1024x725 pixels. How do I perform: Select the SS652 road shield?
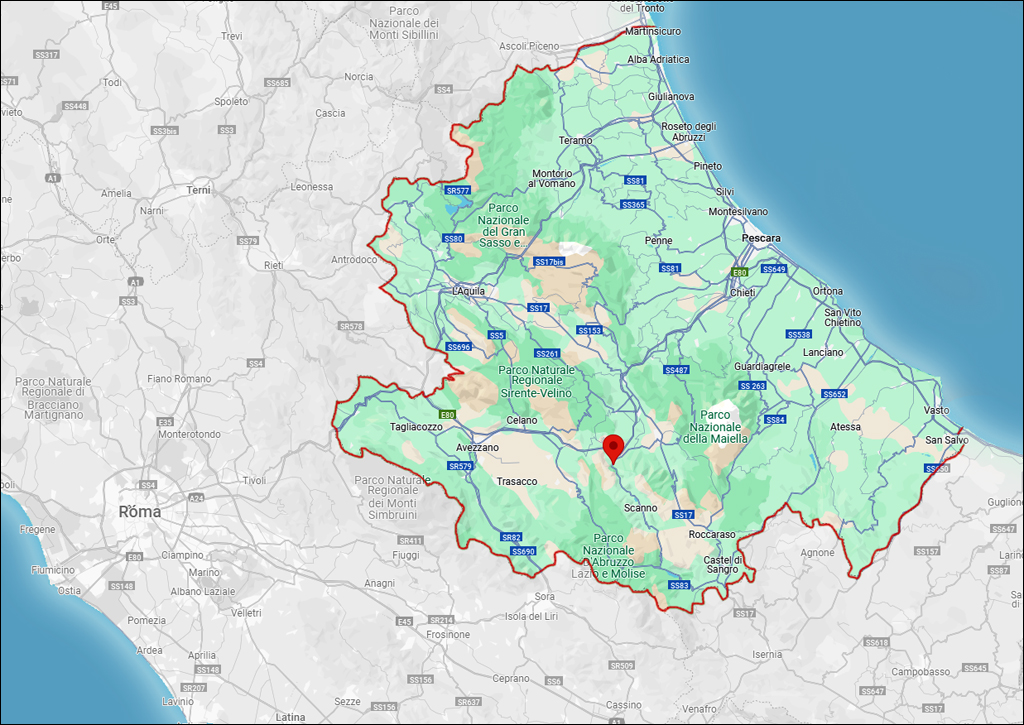click(x=835, y=394)
